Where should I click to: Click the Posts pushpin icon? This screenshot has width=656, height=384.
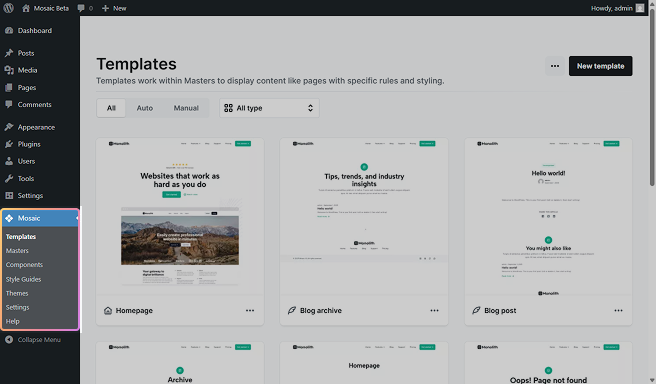click(x=9, y=53)
